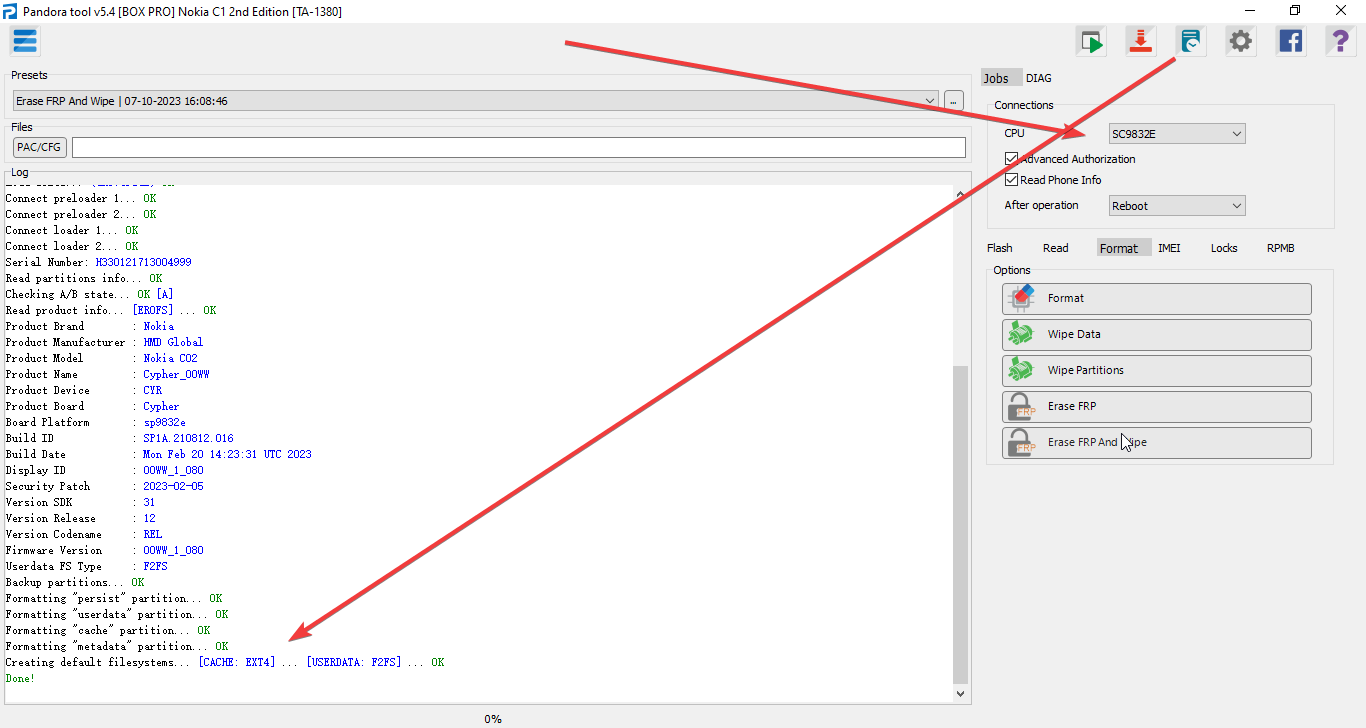Expand the Presets dropdown list

(931, 101)
